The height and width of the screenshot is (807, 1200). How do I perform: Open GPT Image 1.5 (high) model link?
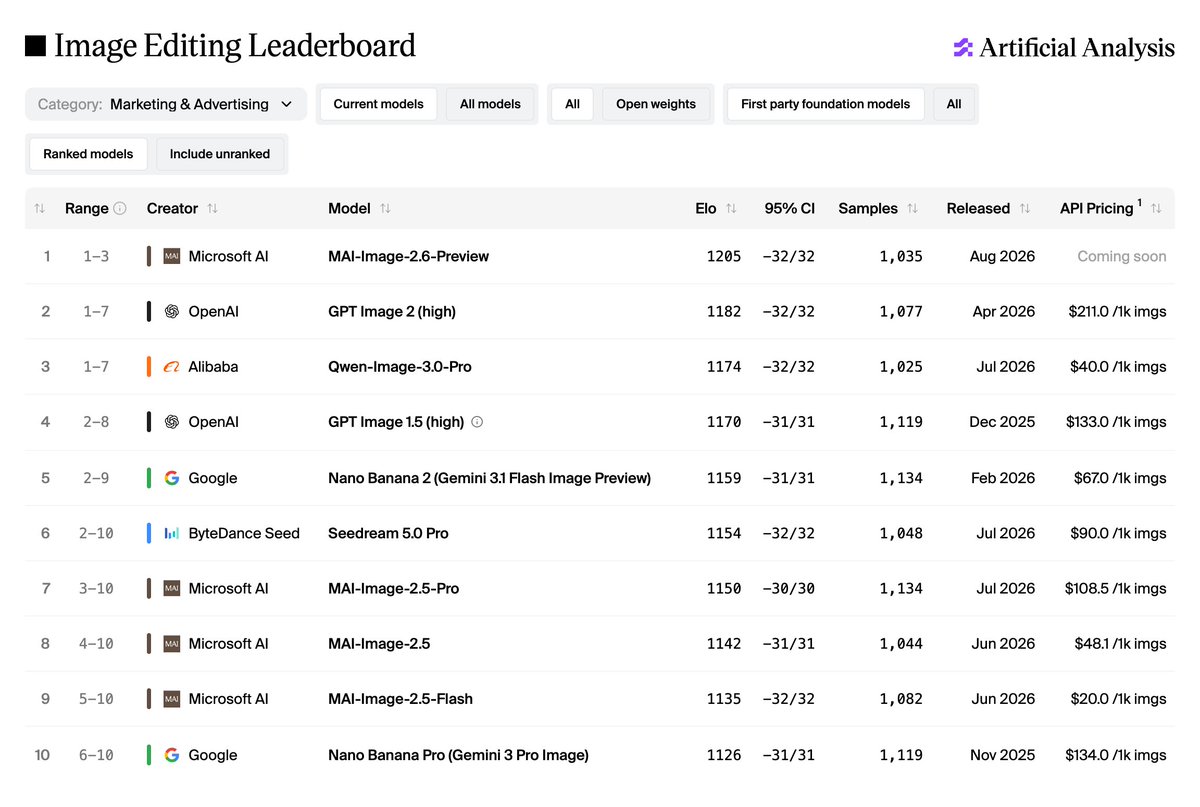point(395,422)
